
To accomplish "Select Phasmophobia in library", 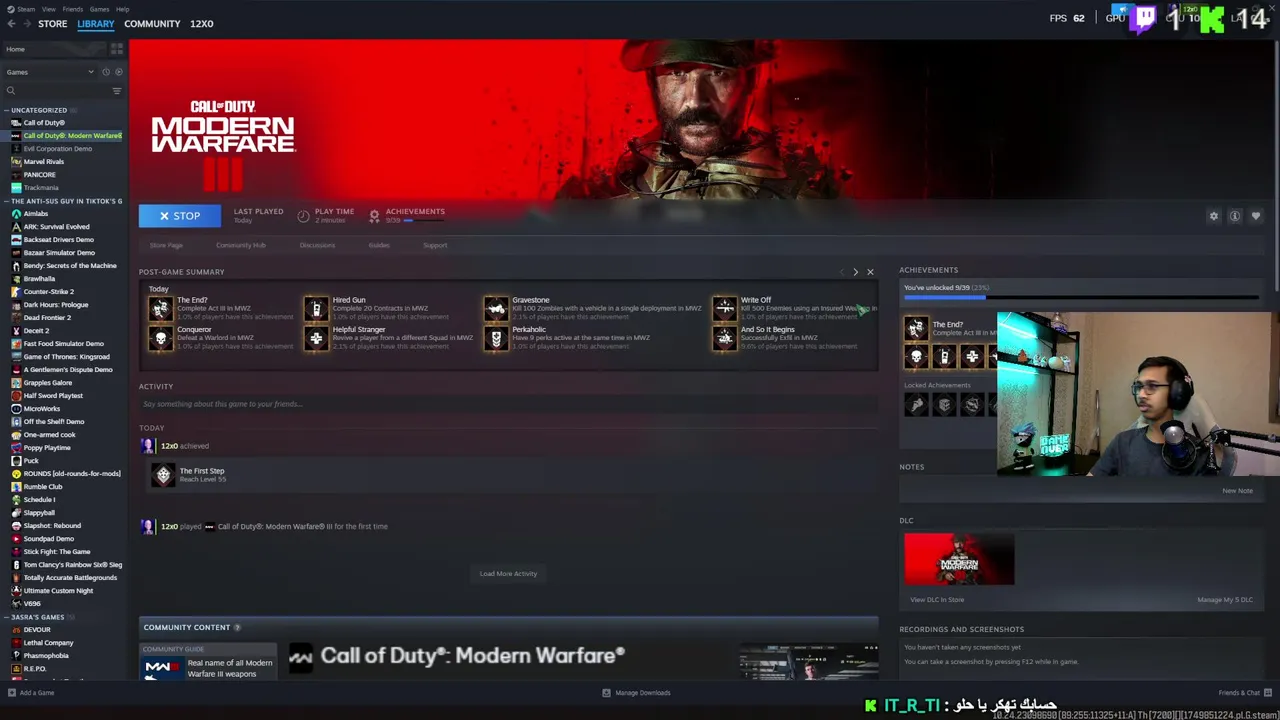I will click(x=46, y=656).
